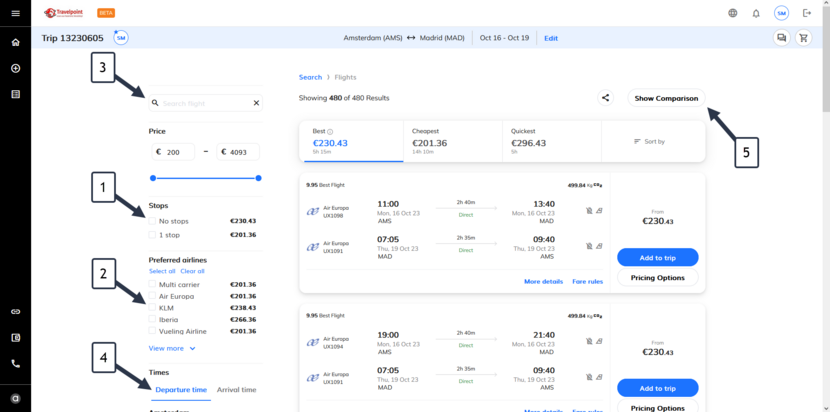Open the wallet icon in sidebar

(x=15, y=337)
